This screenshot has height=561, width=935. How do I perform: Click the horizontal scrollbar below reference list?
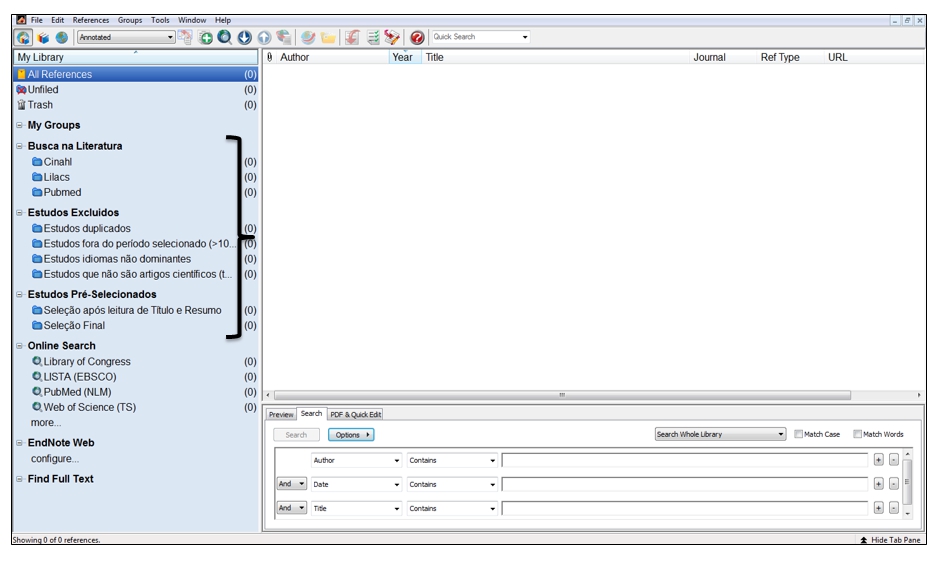[x=562, y=395]
